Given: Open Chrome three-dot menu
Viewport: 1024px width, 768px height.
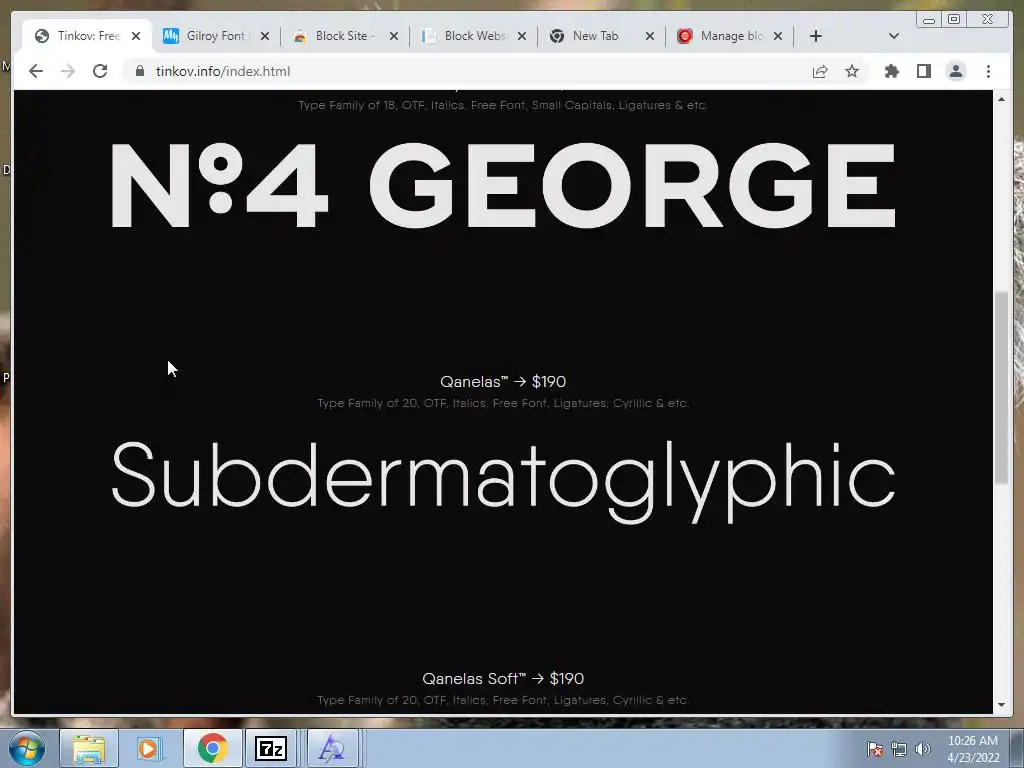Looking at the screenshot, I should click(988, 71).
